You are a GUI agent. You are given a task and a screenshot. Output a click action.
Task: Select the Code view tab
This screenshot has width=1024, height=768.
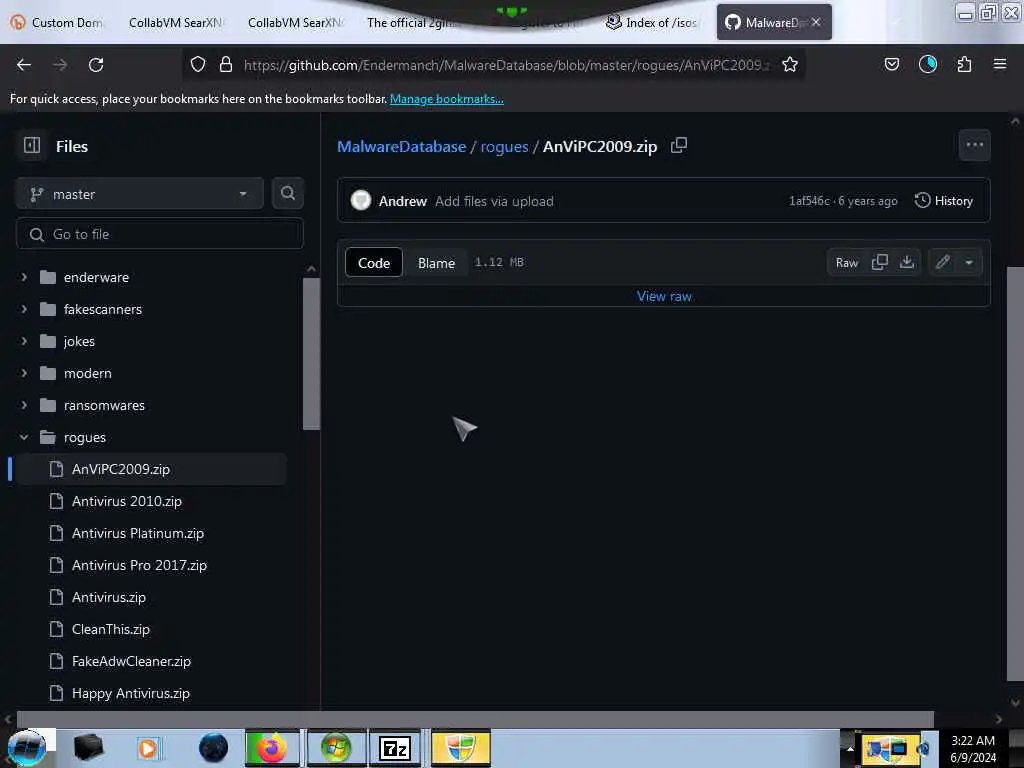(374, 263)
